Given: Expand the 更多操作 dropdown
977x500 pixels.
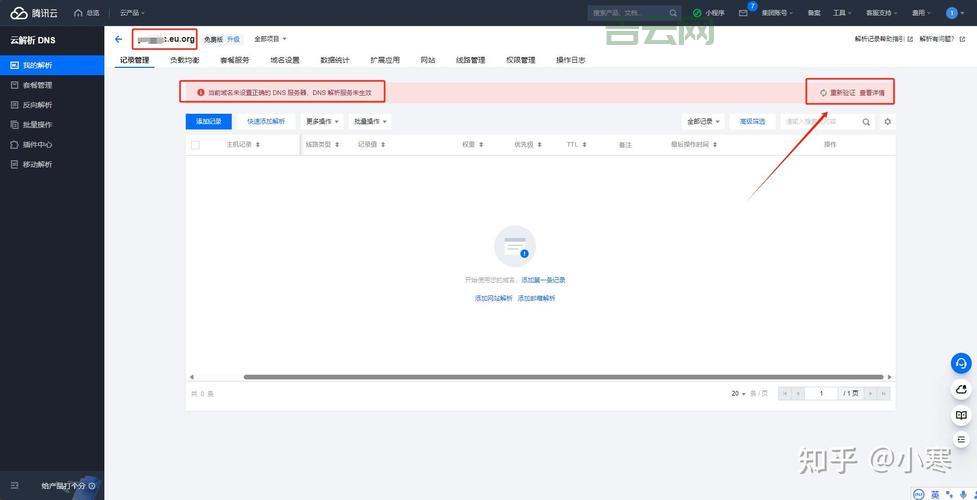Looking at the screenshot, I should [x=322, y=122].
